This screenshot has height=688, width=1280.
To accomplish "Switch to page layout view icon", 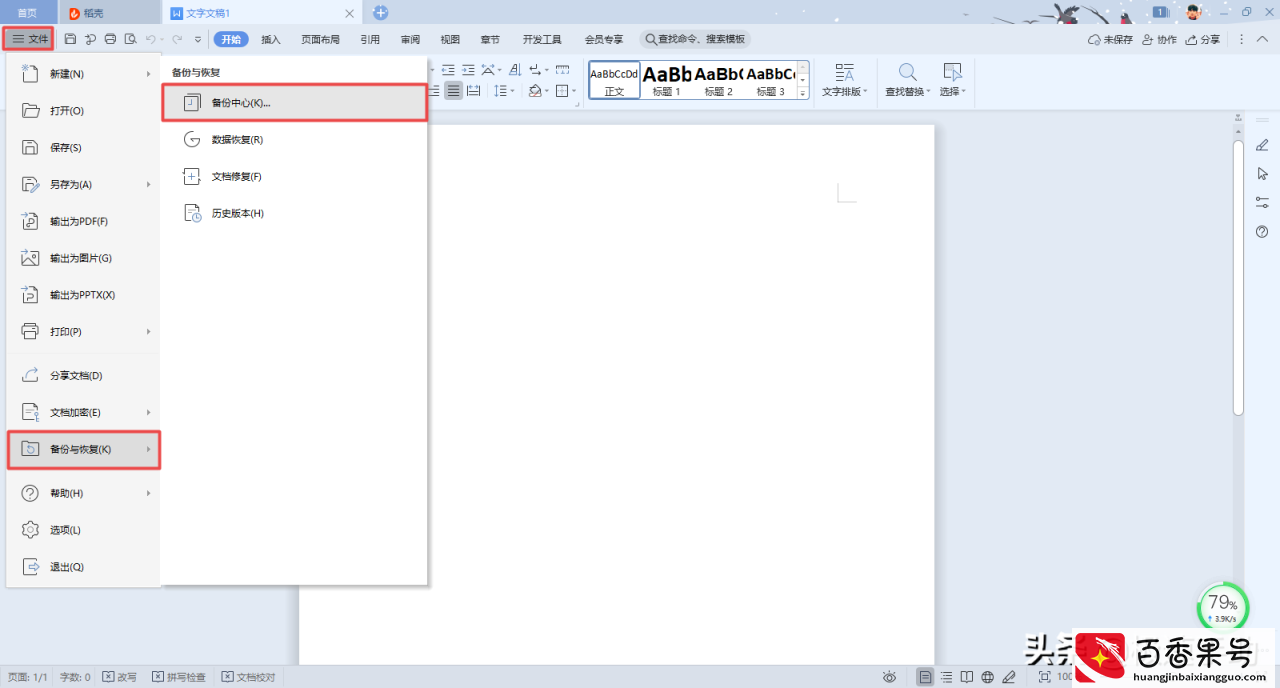I will pos(926,677).
